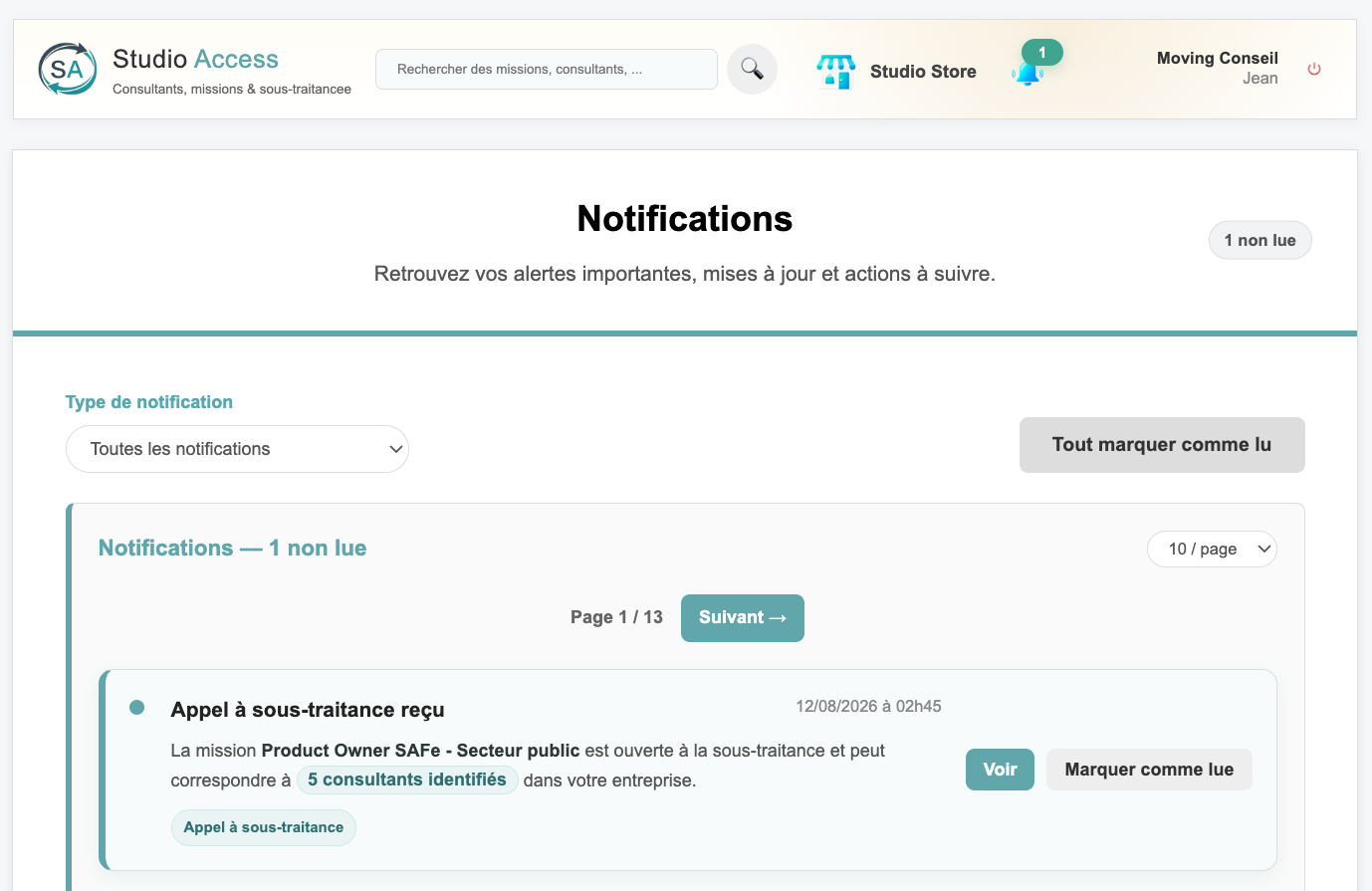Click the Studio Access title text
Viewport: 1372px width, 891px height.
click(x=195, y=59)
